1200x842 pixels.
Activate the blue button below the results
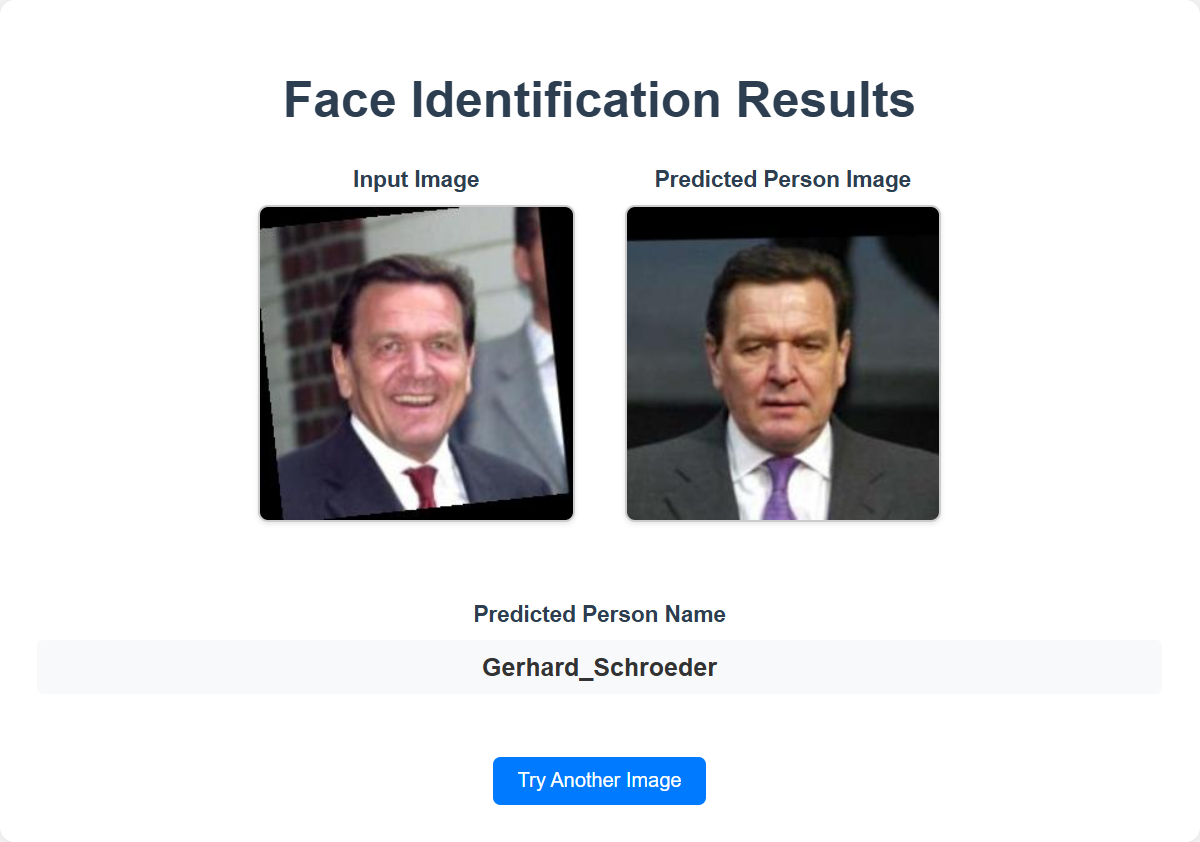[599, 781]
